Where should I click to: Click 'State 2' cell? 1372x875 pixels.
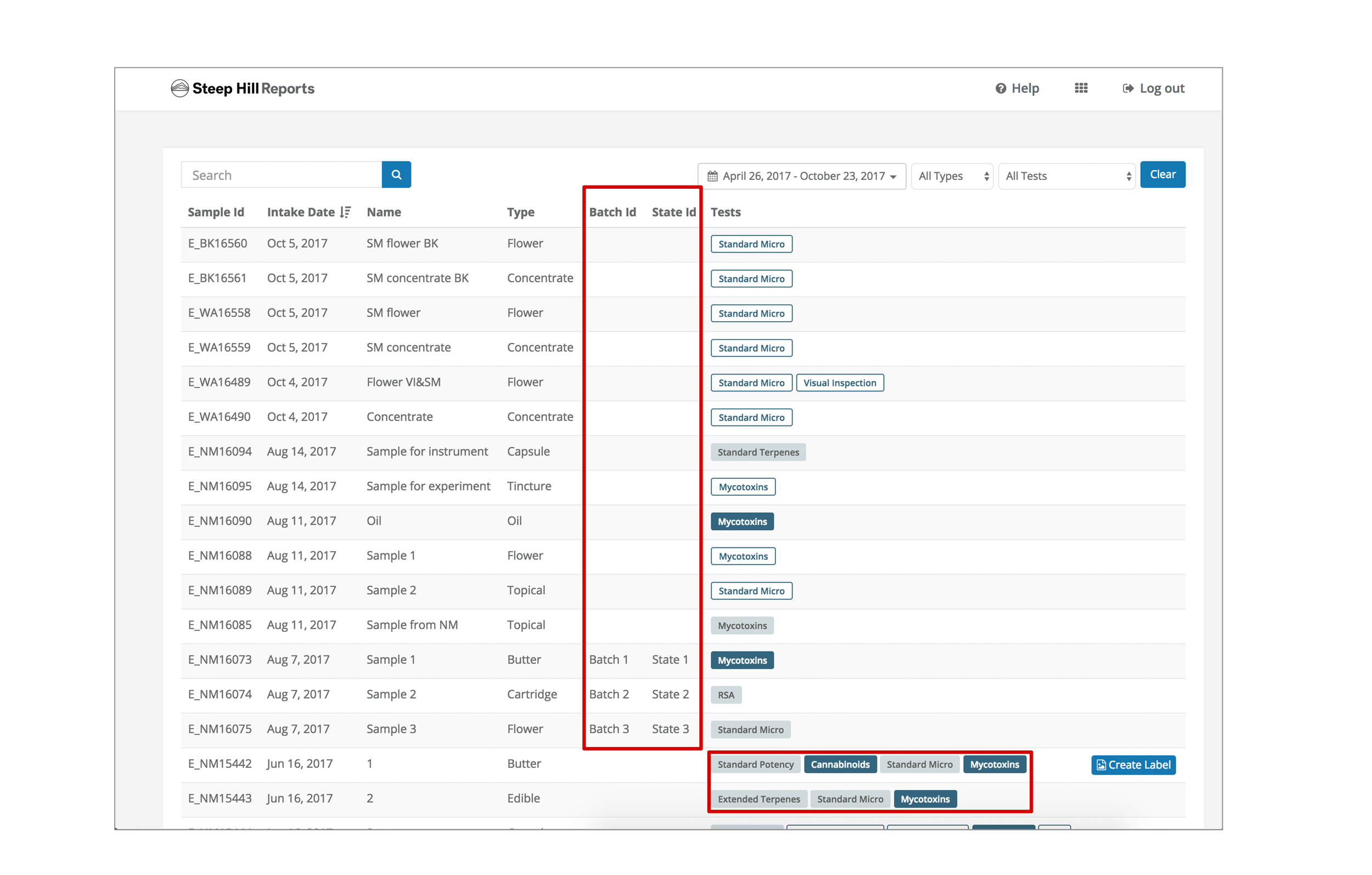click(x=670, y=695)
